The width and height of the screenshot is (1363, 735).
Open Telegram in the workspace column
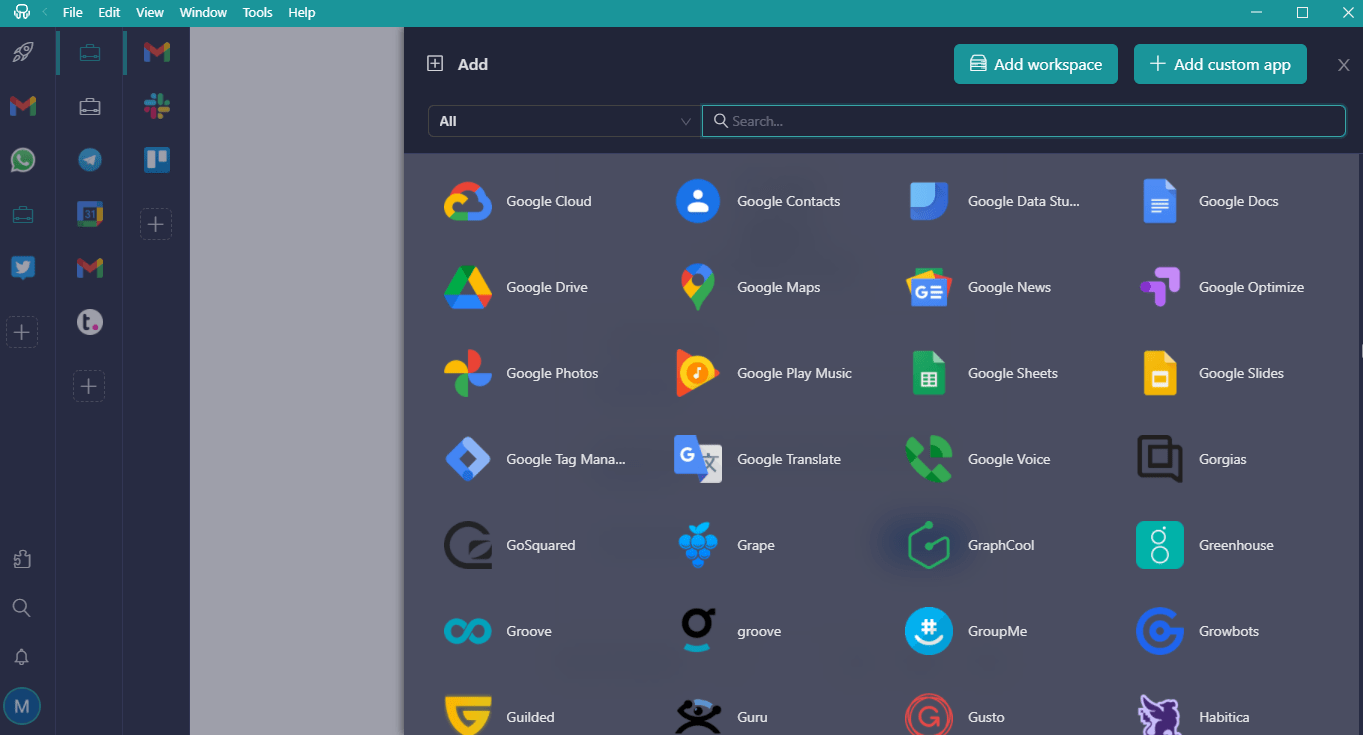pos(90,159)
